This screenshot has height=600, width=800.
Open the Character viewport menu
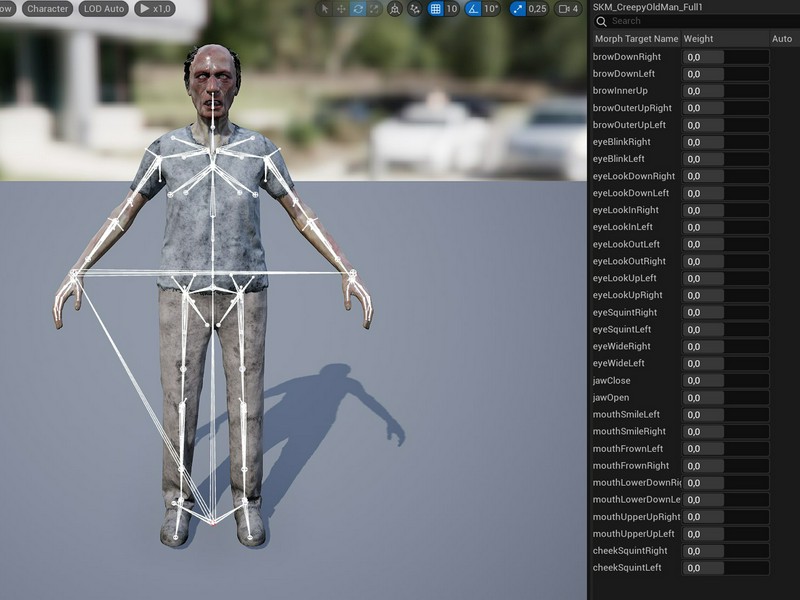click(47, 9)
